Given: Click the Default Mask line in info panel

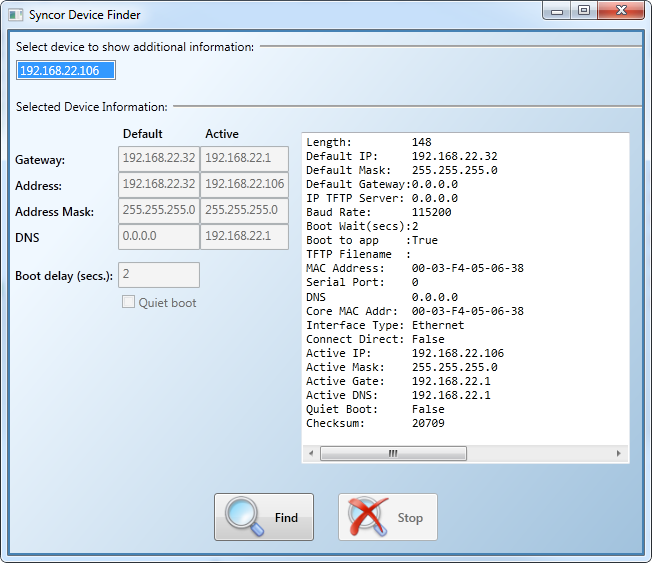Looking at the screenshot, I should coord(402,170).
